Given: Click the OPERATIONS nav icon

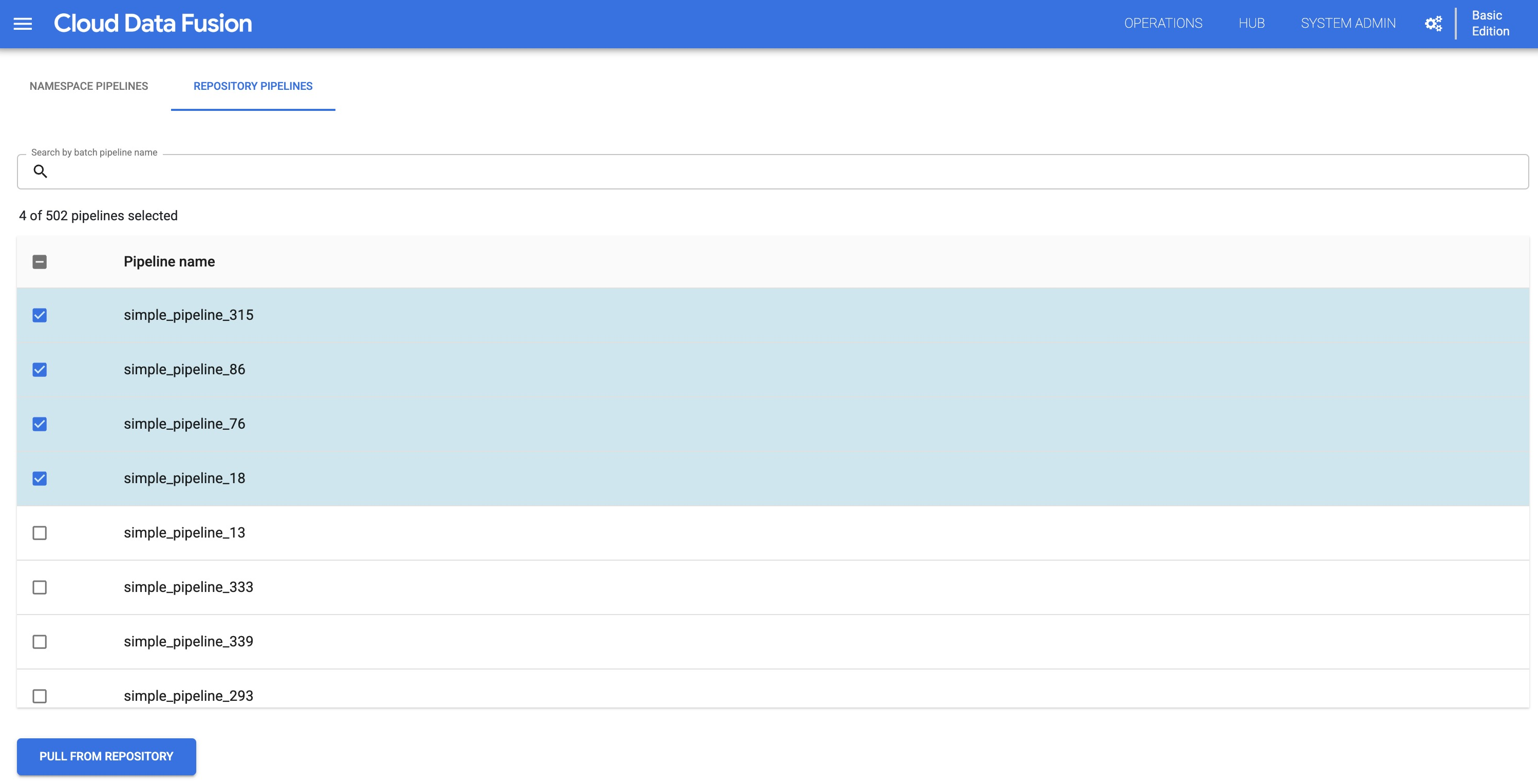Looking at the screenshot, I should tap(1162, 23).
